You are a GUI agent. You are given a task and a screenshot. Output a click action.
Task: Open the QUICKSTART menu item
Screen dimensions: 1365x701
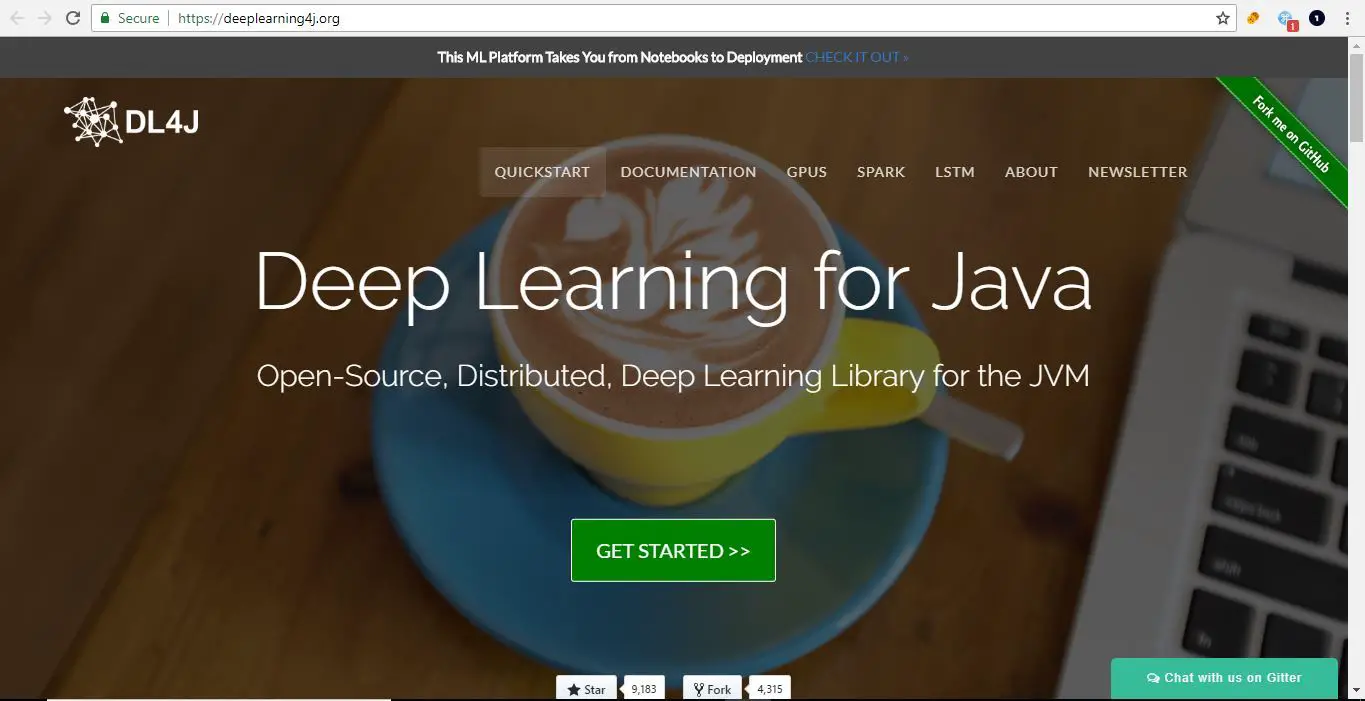pos(542,172)
